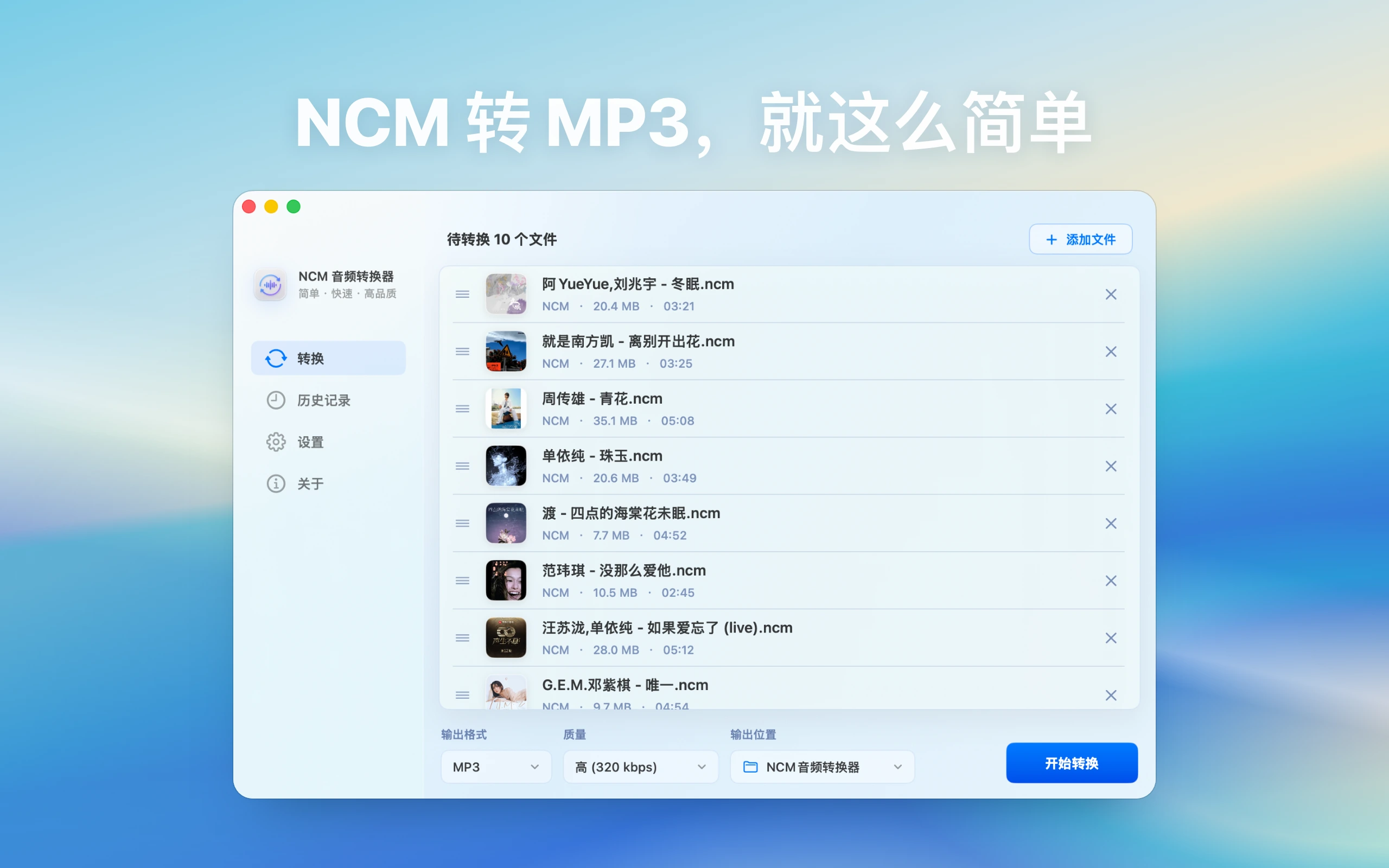
Task: Click the 开始转换 button
Action: [x=1072, y=763]
